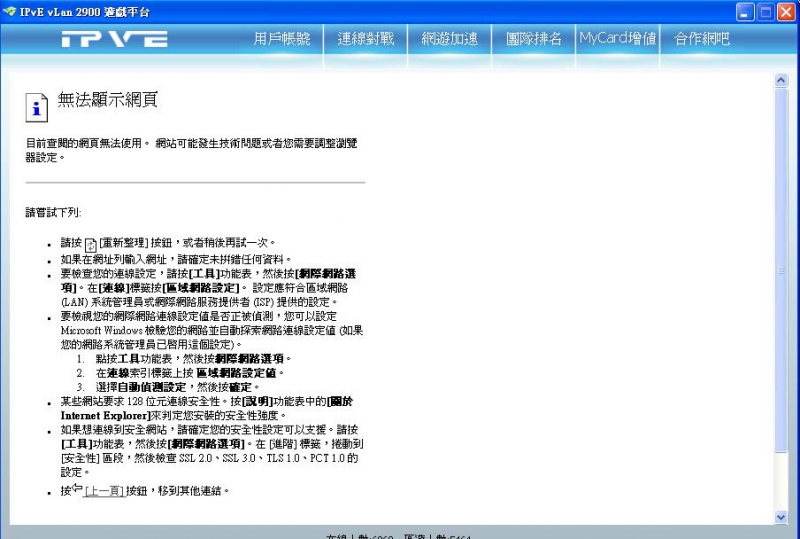
Task: Click the 如果在網址列輸入網址 bullet line
Action: [x=176, y=259]
